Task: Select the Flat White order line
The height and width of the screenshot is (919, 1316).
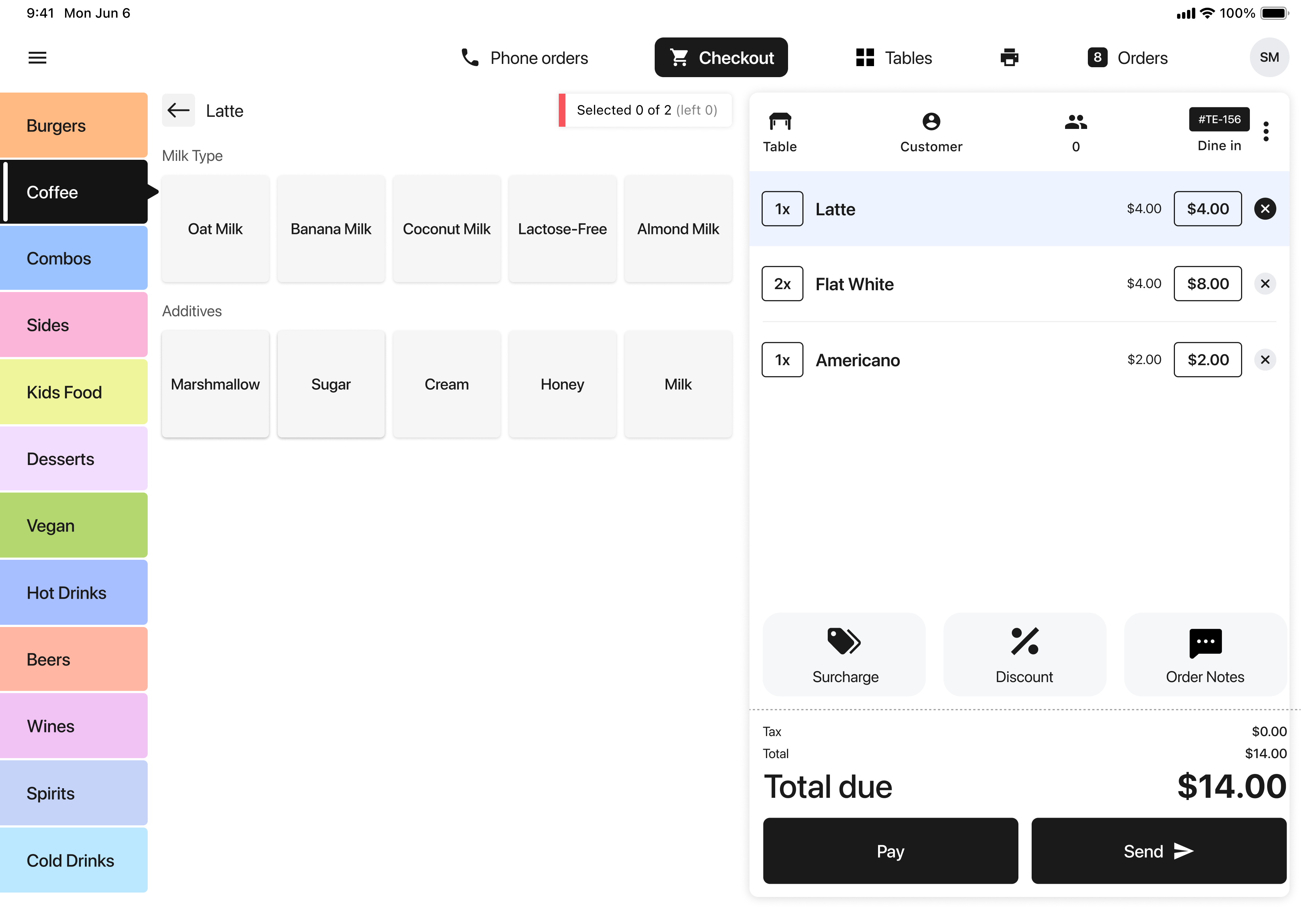Action: point(1019,284)
